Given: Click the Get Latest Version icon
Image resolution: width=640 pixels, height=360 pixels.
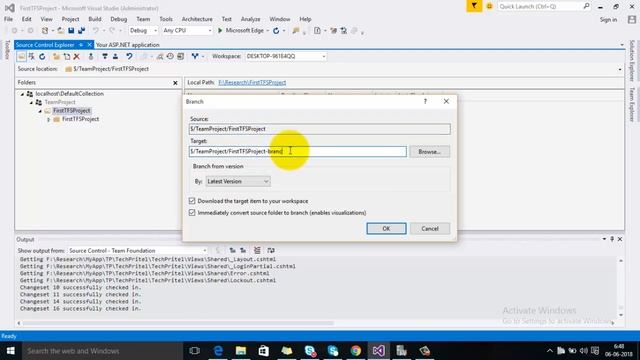Looking at the screenshot, I should pos(91,56).
